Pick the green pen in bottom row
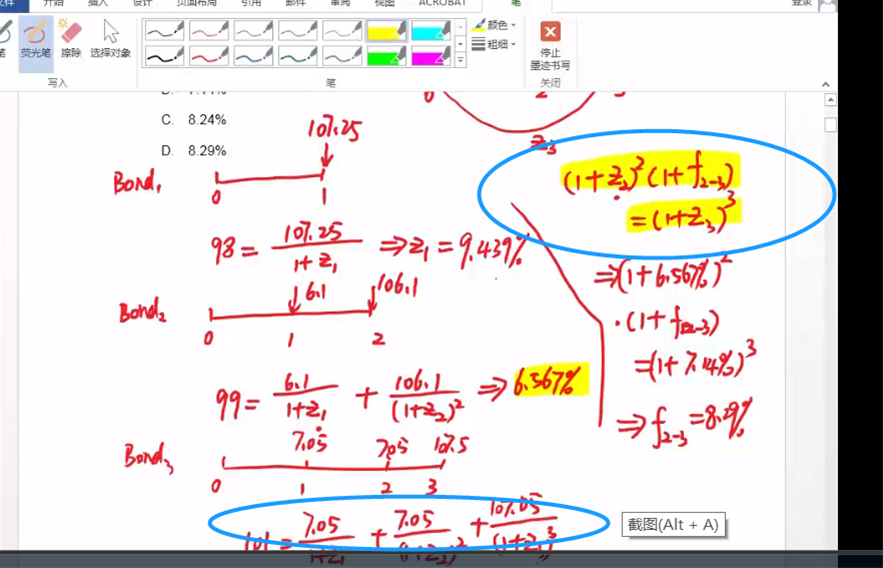The image size is (883, 568). pos(298,57)
